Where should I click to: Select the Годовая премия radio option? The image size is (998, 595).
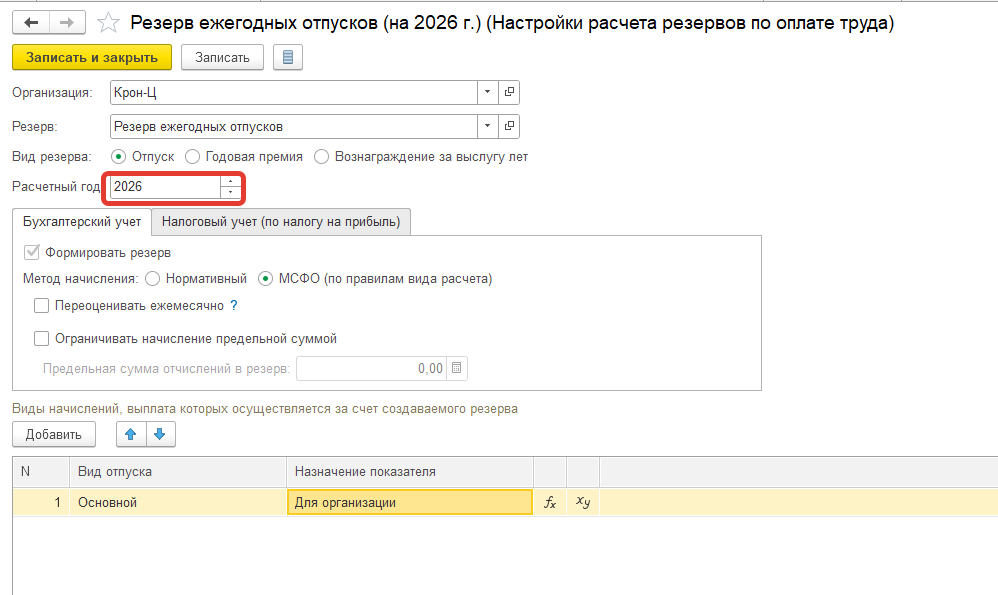tap(193, 157)
